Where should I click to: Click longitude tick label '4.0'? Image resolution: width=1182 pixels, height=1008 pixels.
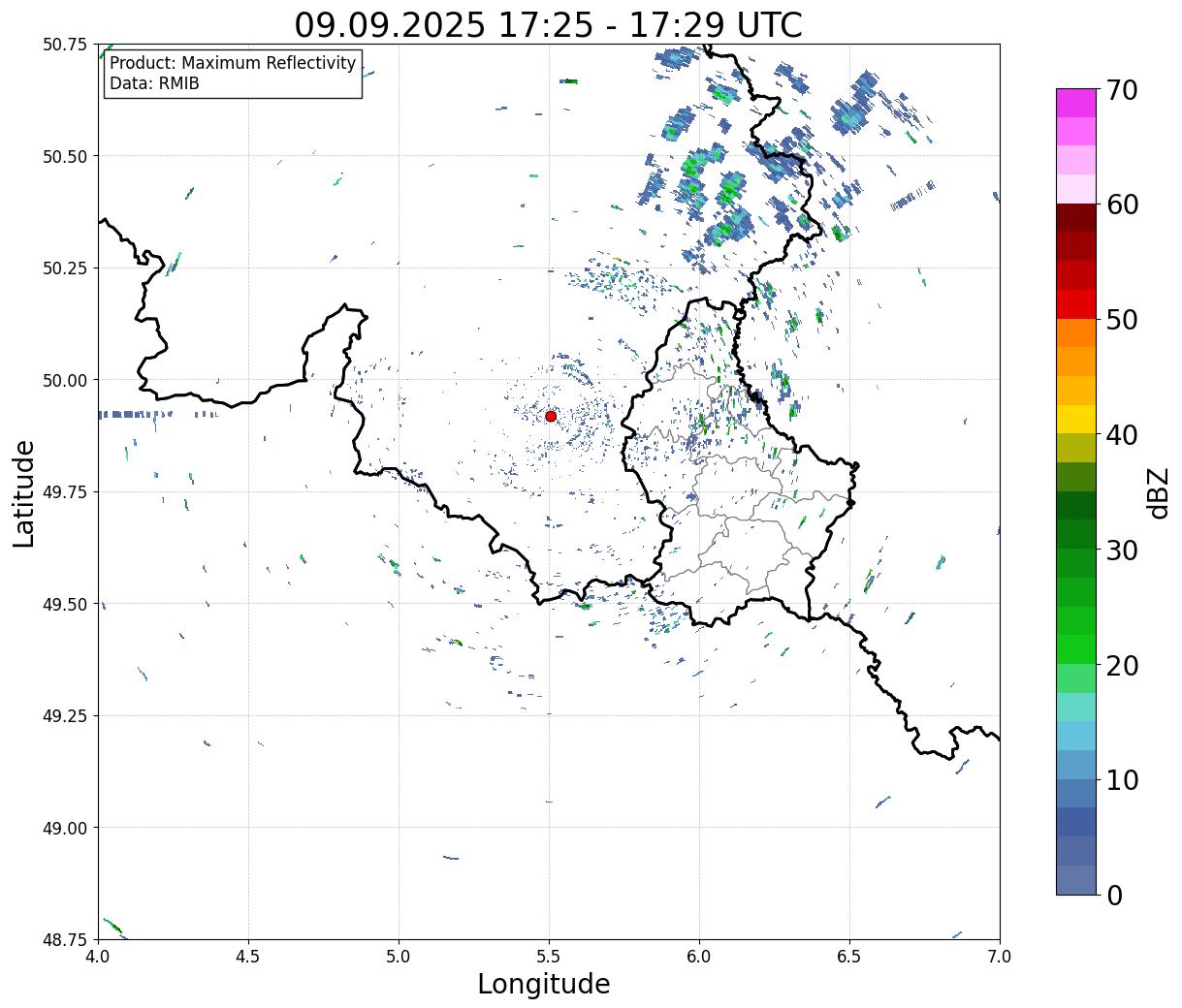(x=98, y=956)
